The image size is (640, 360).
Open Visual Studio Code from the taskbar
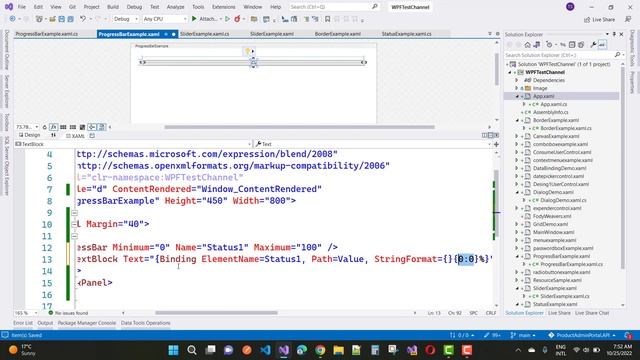(266, 350)
